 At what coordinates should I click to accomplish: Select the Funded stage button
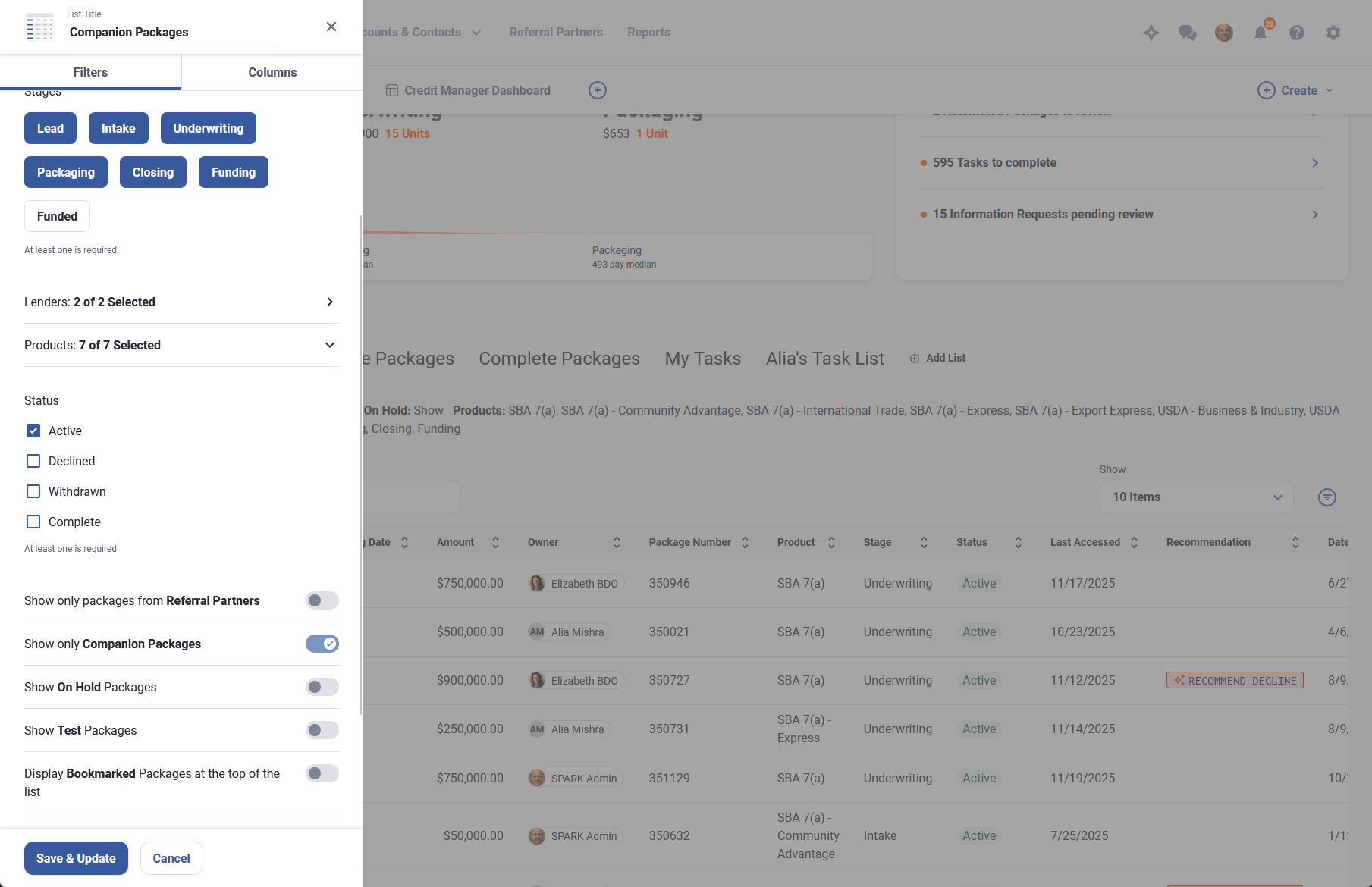[57, 216]
